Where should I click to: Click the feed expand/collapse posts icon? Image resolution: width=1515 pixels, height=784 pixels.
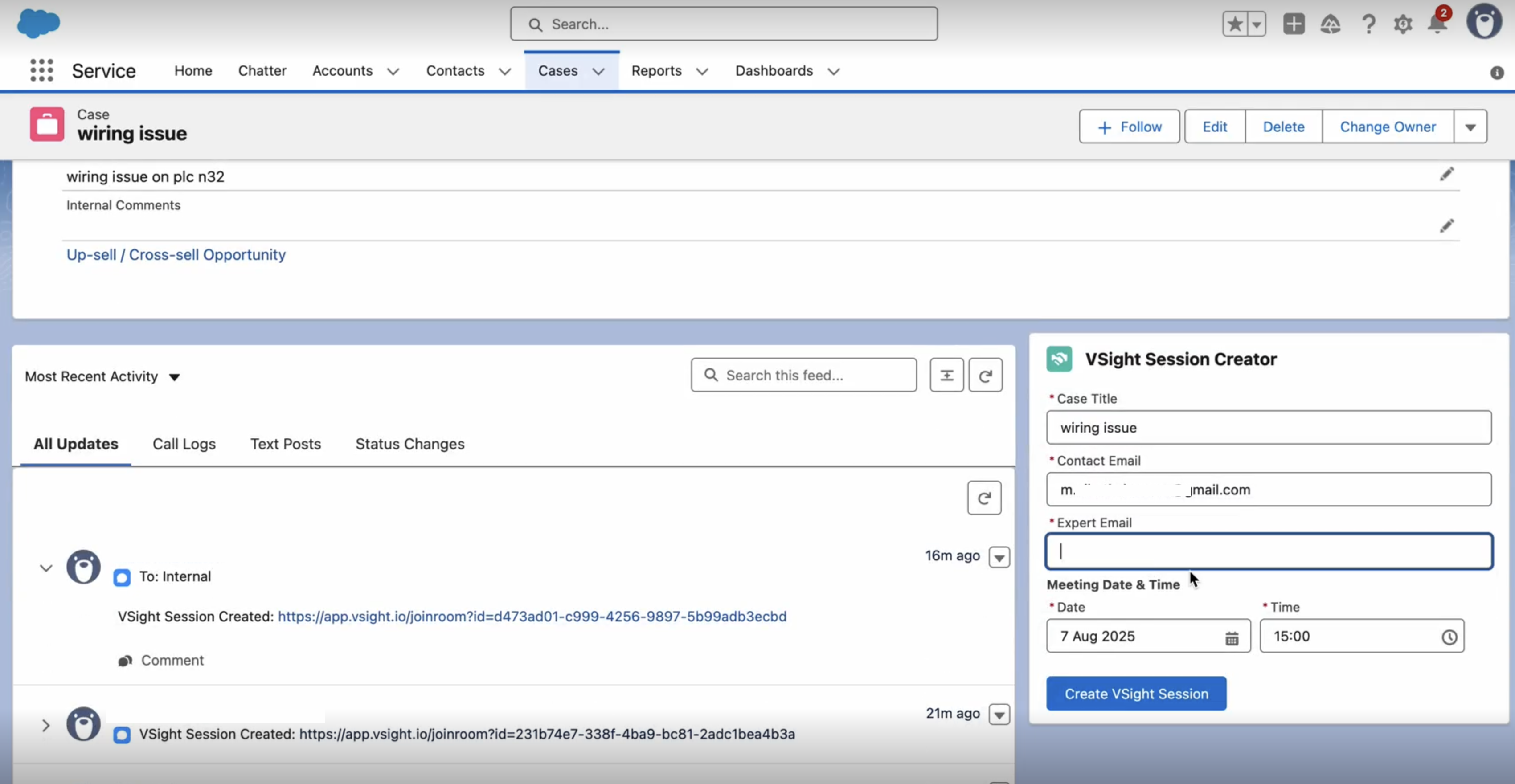coord(946,375)
